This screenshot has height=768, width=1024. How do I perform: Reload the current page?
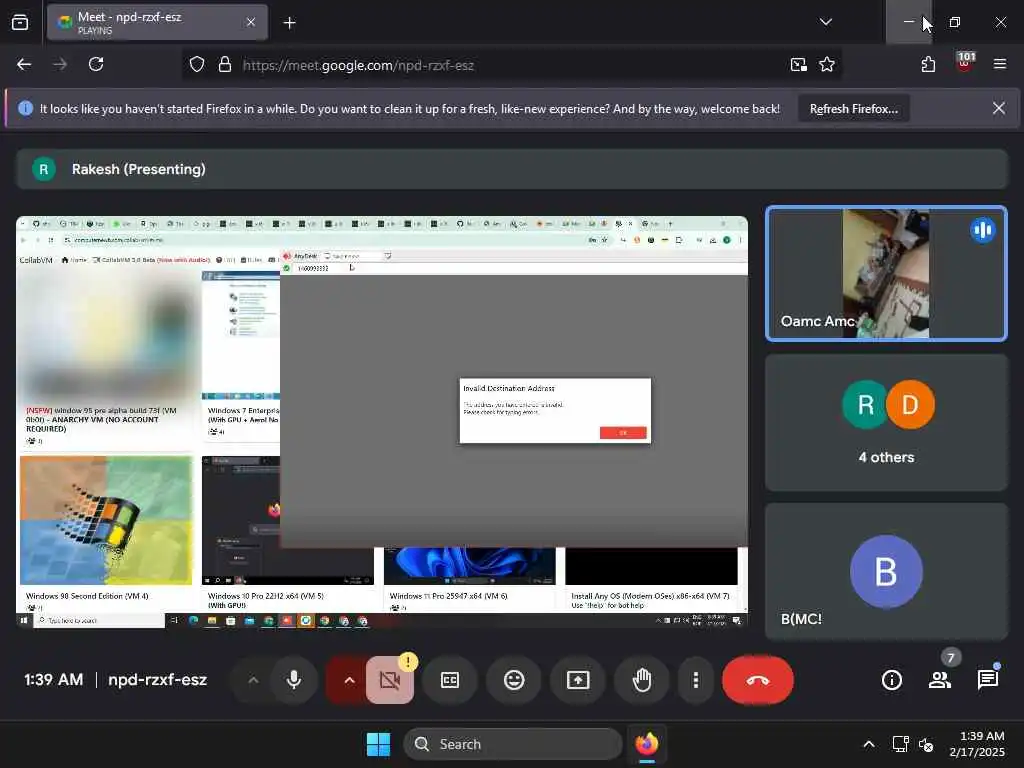pos(96,64)
